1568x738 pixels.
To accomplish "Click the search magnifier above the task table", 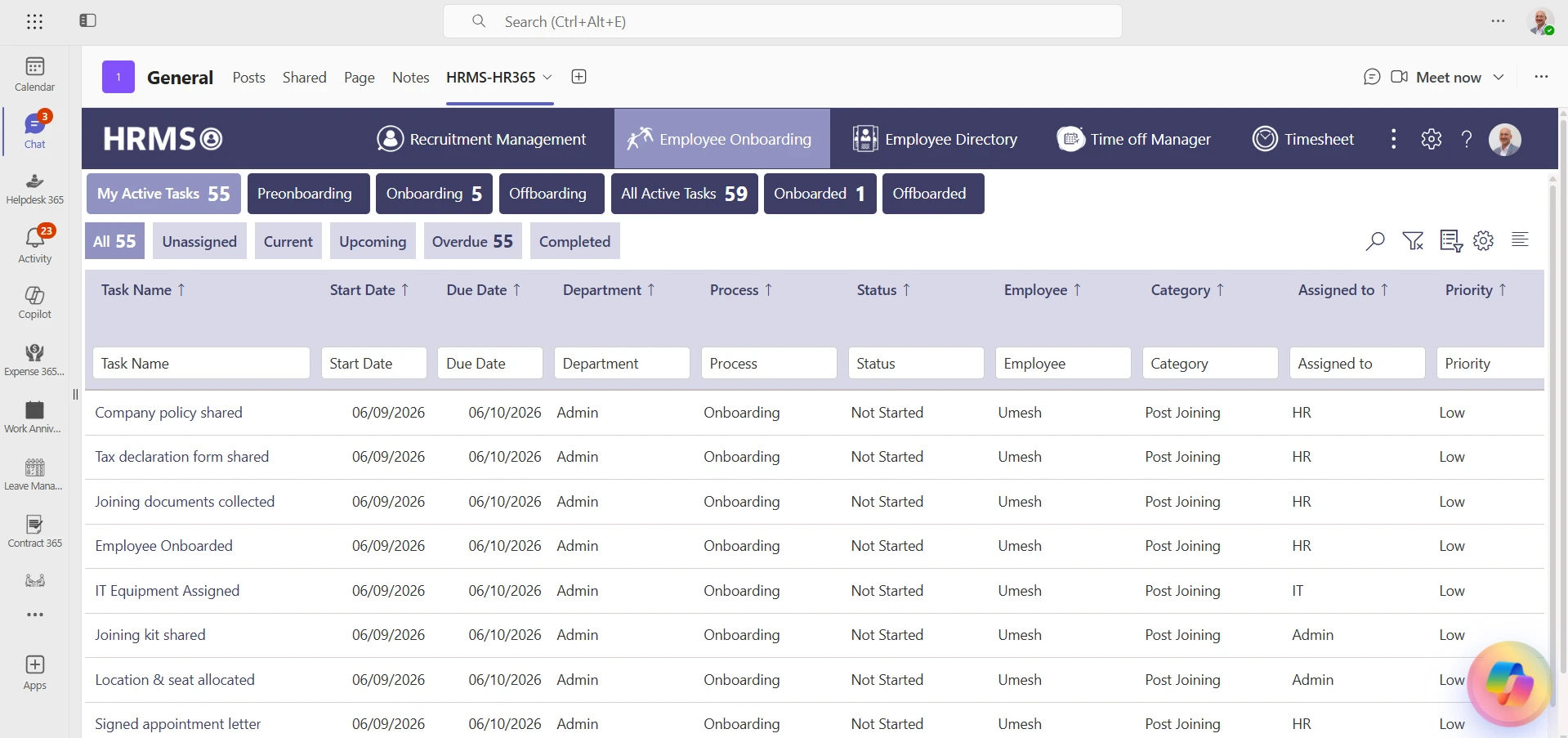I will (x=1375, y=241).
